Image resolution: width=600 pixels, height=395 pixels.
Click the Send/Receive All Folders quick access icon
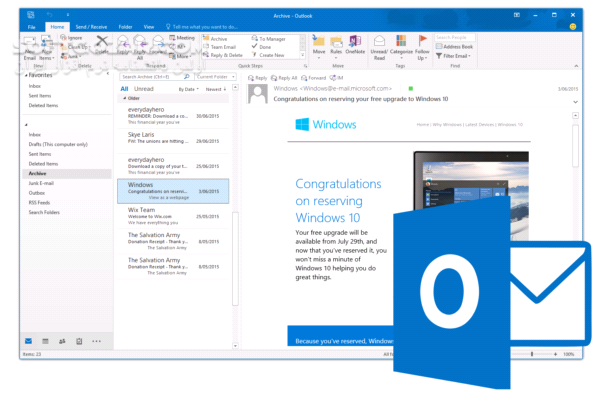click(31, 15)
